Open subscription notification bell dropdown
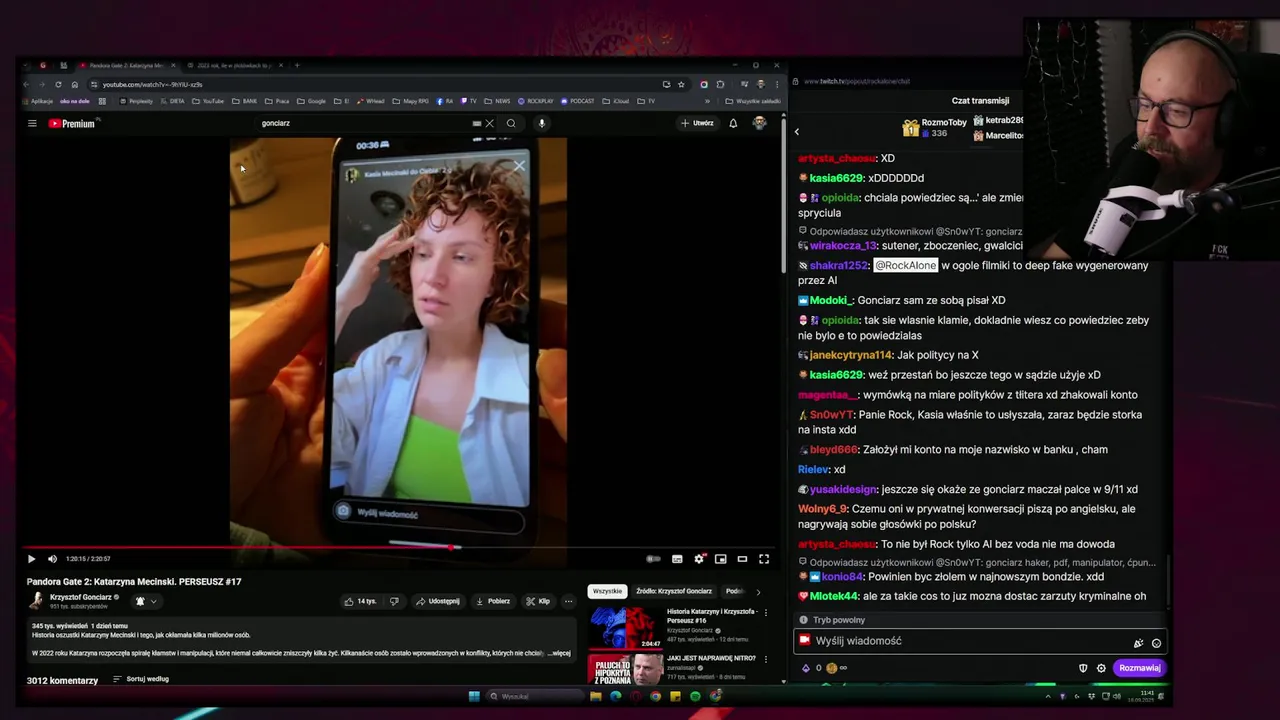Image resolution: width=1280 pixels, height=720 pixels. [146, 601]
